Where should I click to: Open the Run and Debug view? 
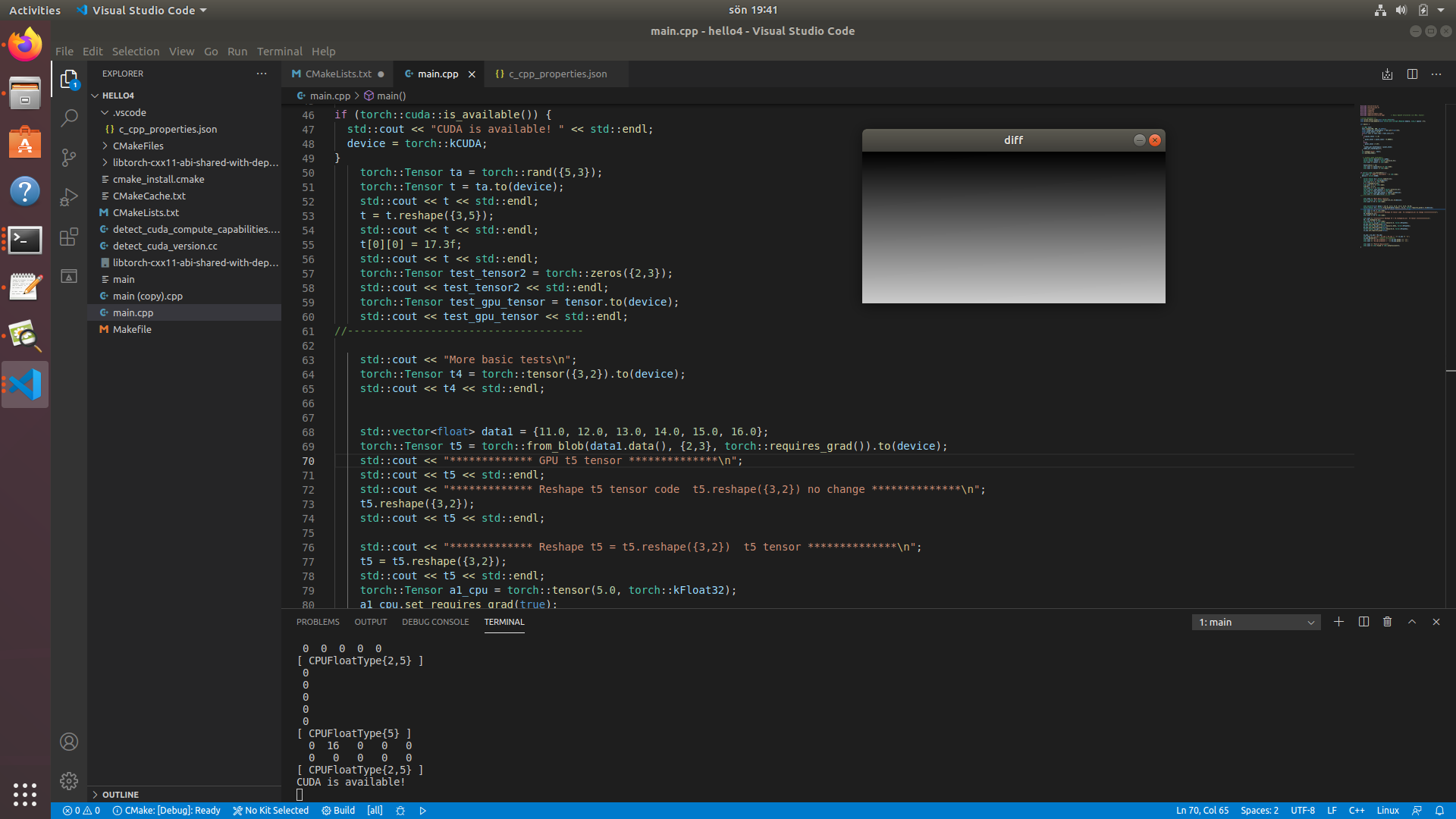pyautogui.click(x=69, y=197)
